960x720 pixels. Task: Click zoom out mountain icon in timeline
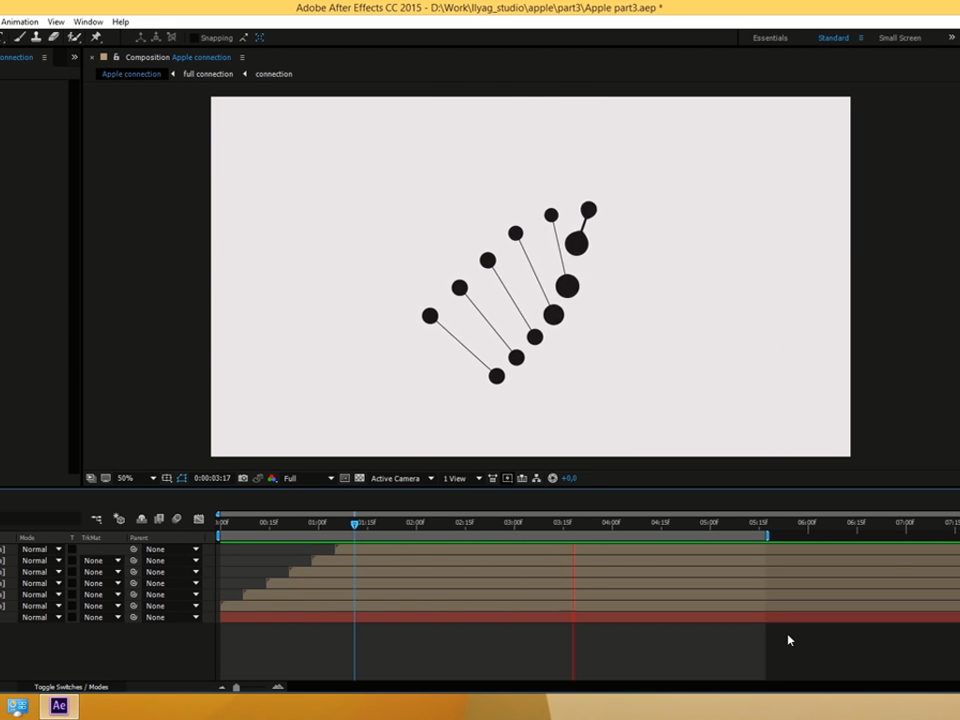[222, 687]
